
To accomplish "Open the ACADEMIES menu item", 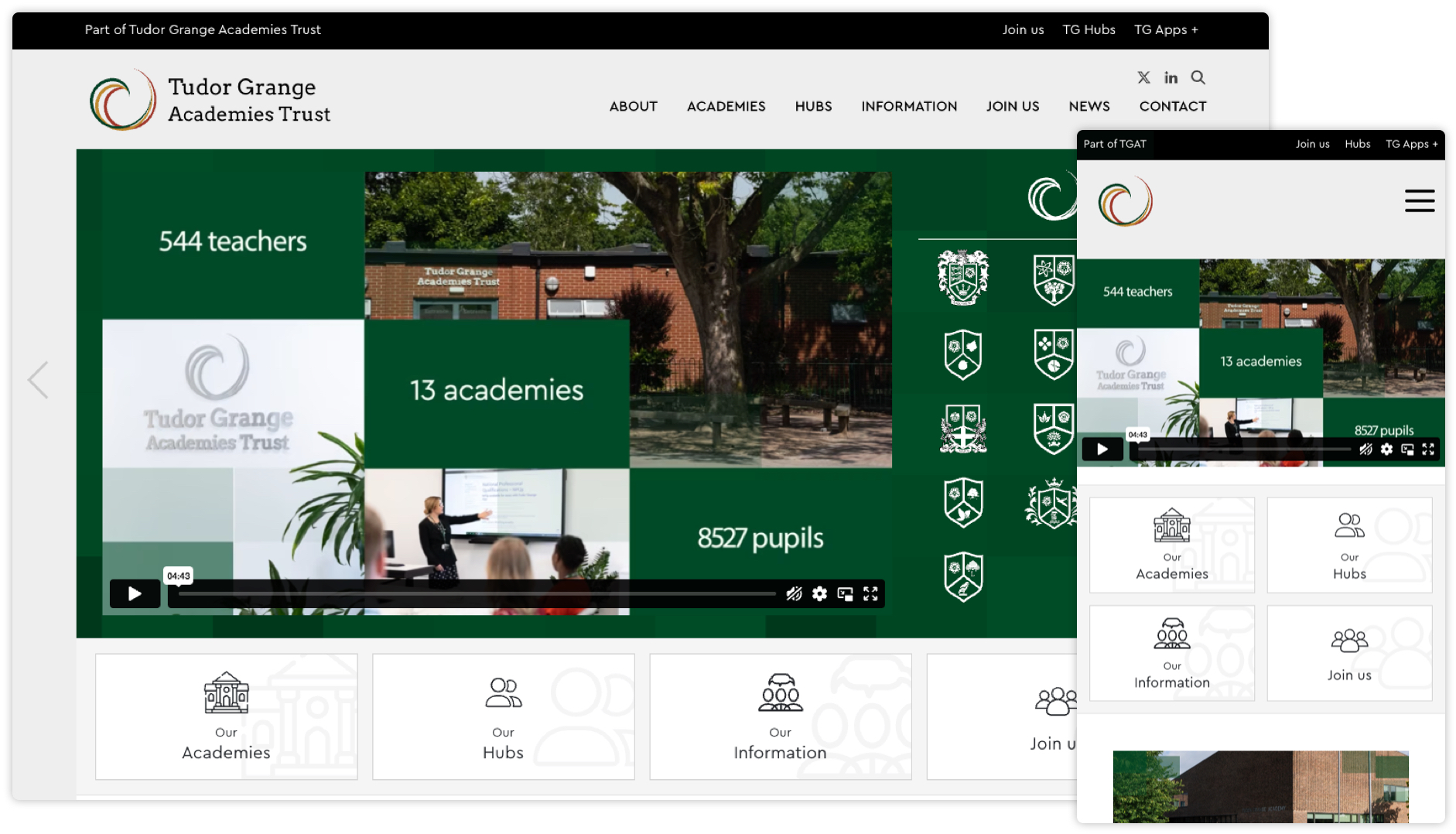I will (x=726, y=106).
